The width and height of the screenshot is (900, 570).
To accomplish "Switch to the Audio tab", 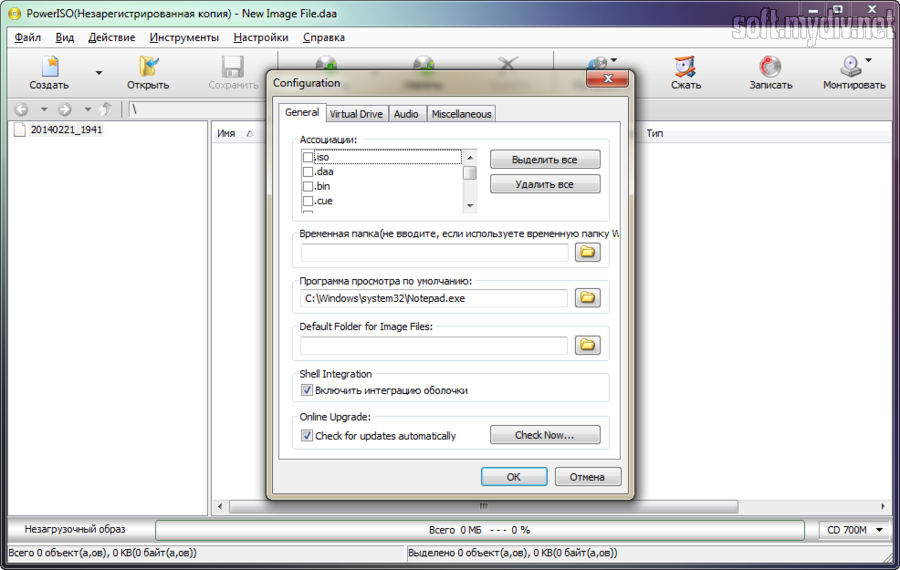I will click(x=406, y=114).
